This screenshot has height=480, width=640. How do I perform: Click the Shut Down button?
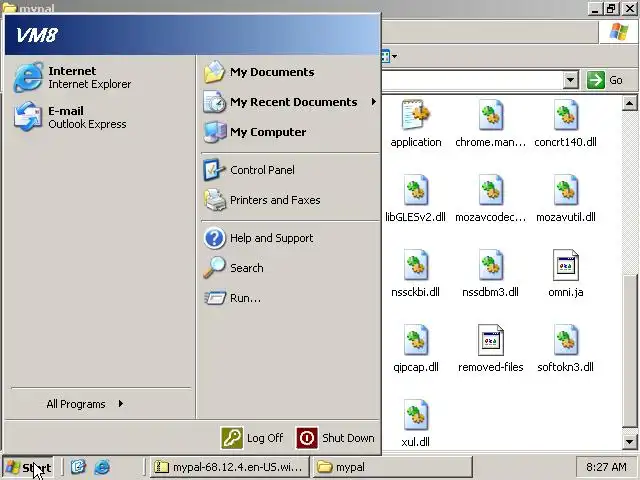(x=336, y=438)
